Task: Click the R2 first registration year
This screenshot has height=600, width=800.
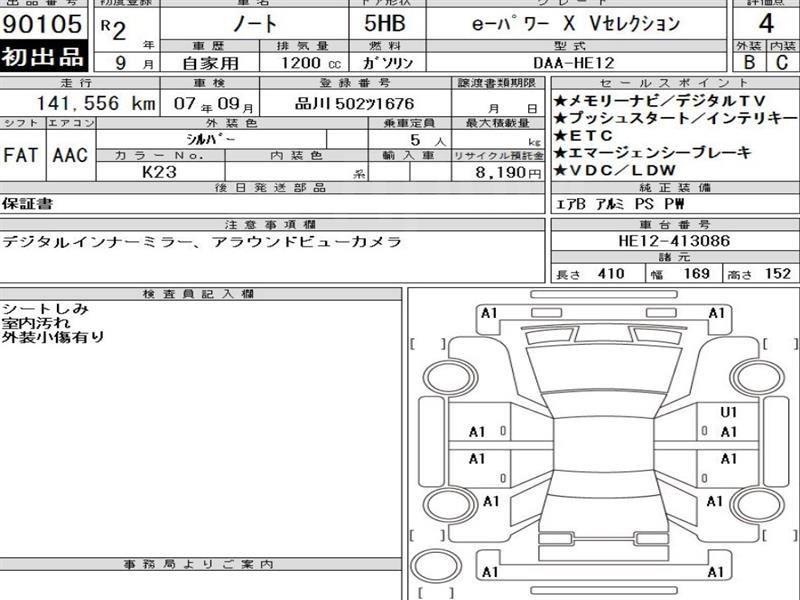Action: pyautogui.click(x=113, y=30)
